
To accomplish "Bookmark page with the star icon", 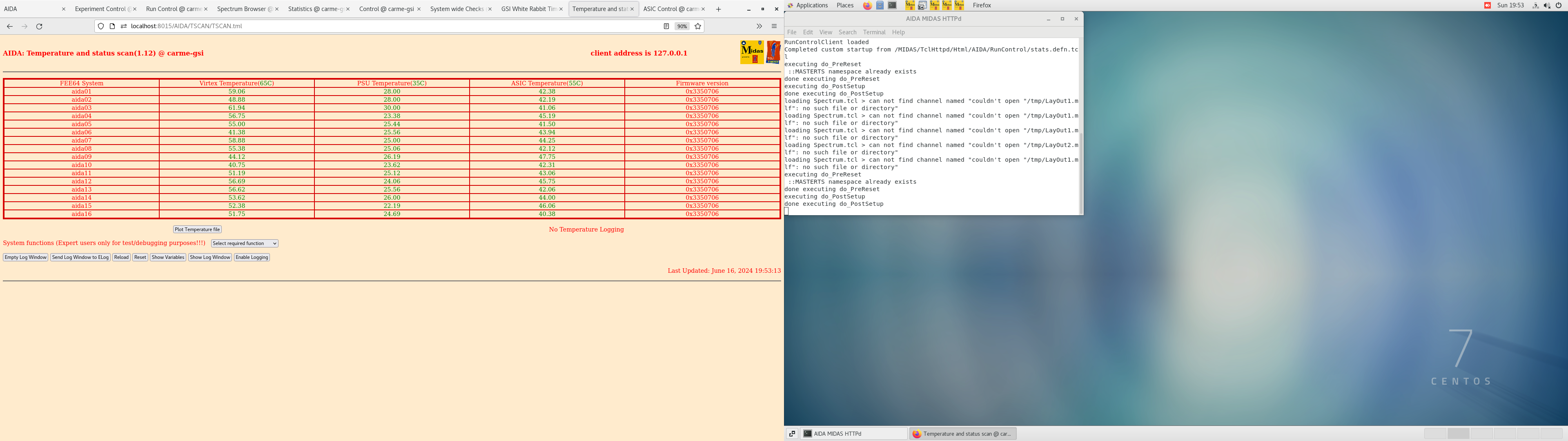I will pyautogui.click(x=698, y=26).
